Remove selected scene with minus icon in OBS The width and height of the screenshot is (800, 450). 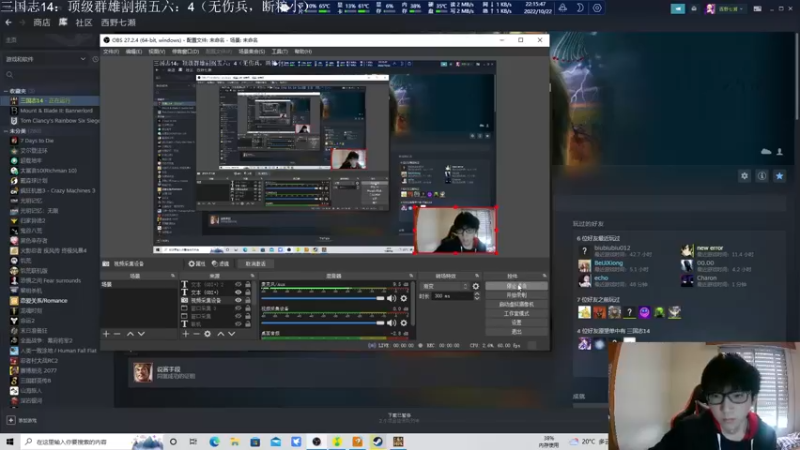click(x=117, y=334)
